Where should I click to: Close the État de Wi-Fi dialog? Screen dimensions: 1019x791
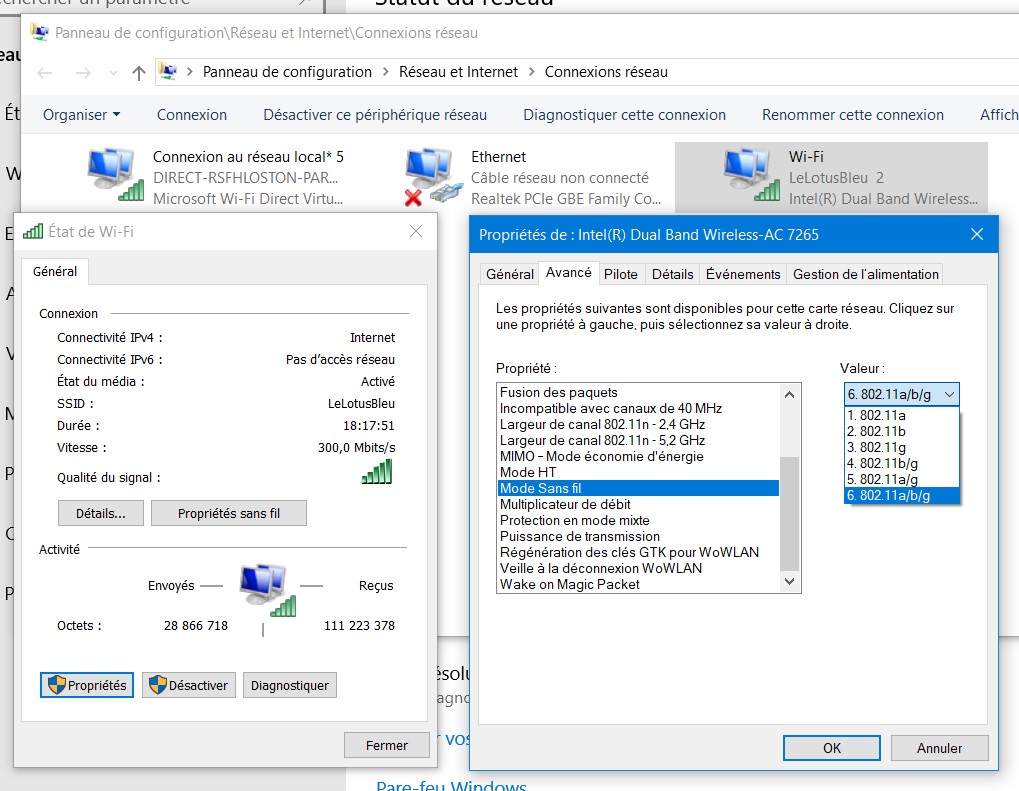416,232
